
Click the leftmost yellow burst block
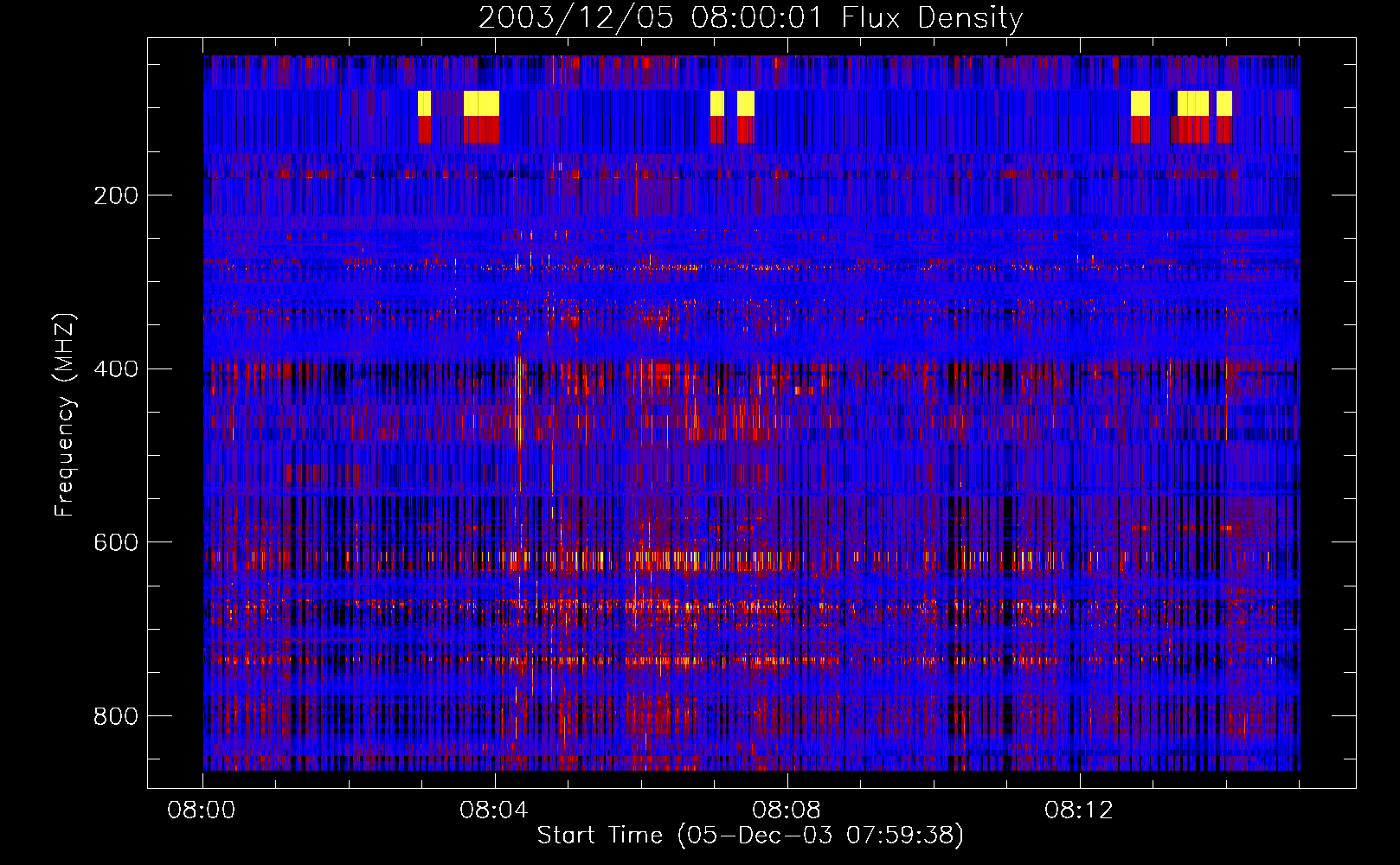[x=424, y=103]
